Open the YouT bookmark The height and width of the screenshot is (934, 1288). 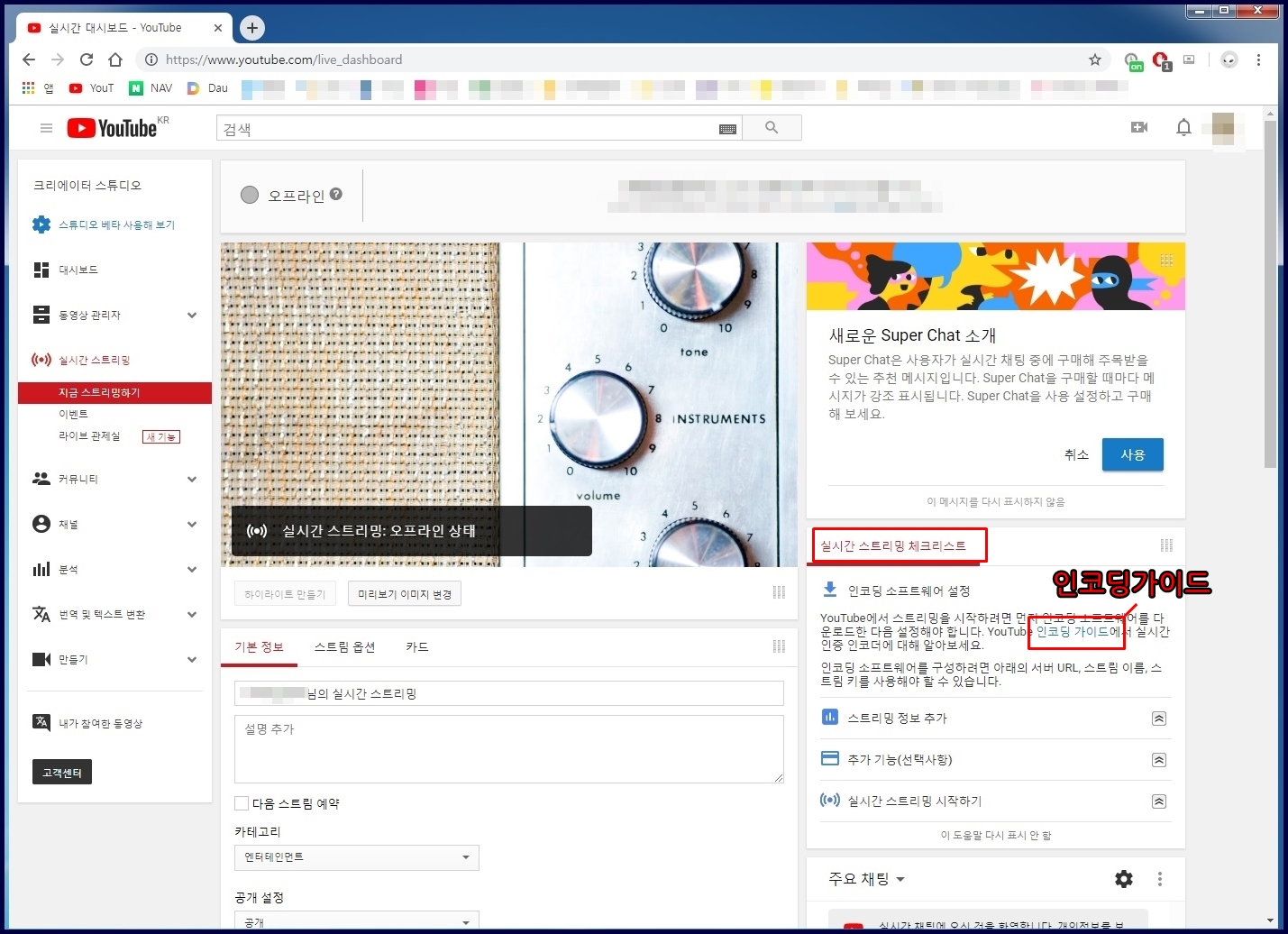click(x=92, y=88)
